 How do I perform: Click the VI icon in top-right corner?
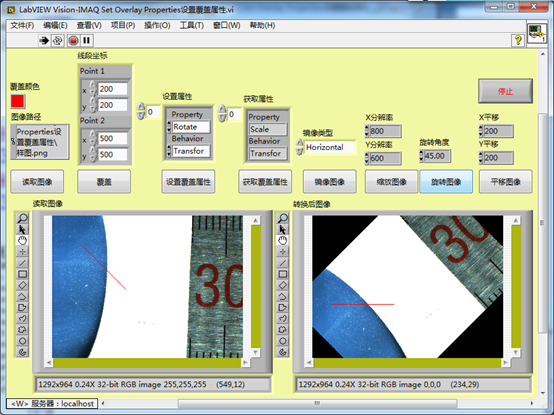tap(537, 34)
